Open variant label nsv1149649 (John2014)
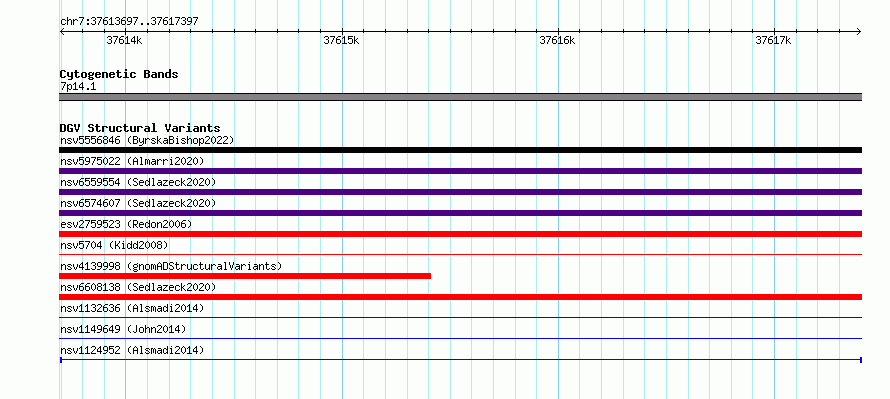This screenshot has width=890, height=399. click(x=123, y=329)
